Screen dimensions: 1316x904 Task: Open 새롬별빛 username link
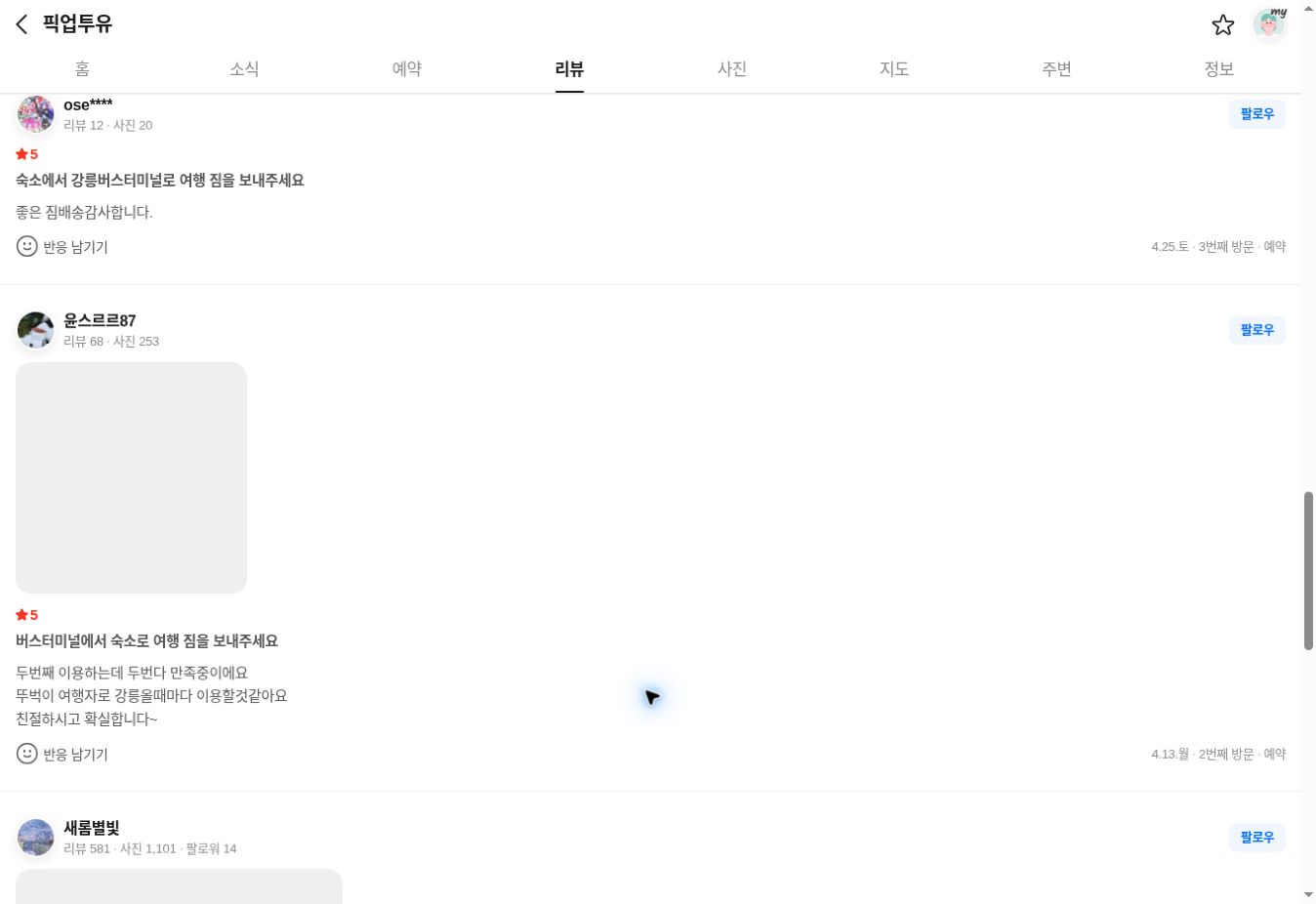tap(92, 828)
